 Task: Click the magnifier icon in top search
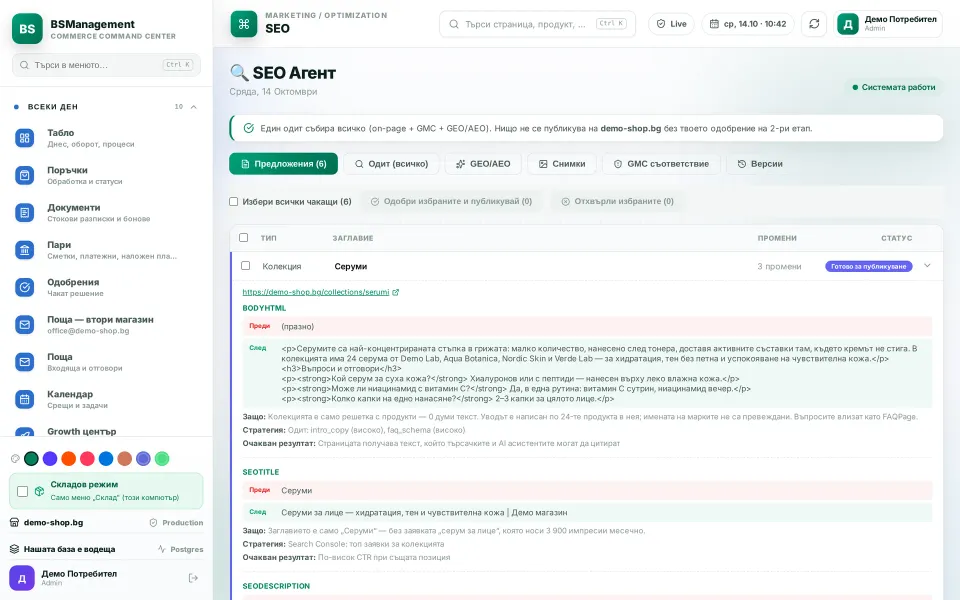[454, 24]
